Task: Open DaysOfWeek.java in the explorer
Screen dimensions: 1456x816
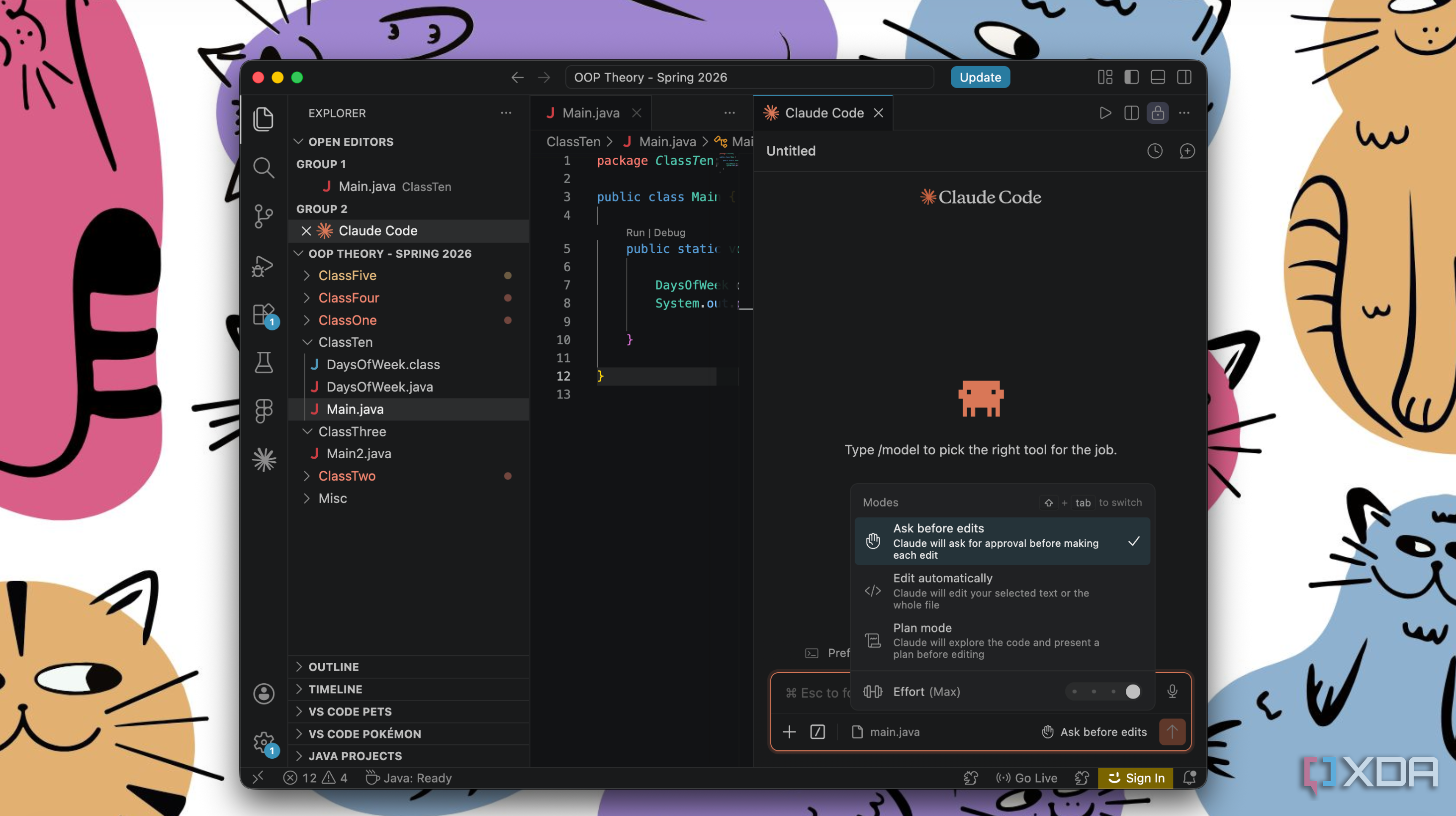Action: 409,387
